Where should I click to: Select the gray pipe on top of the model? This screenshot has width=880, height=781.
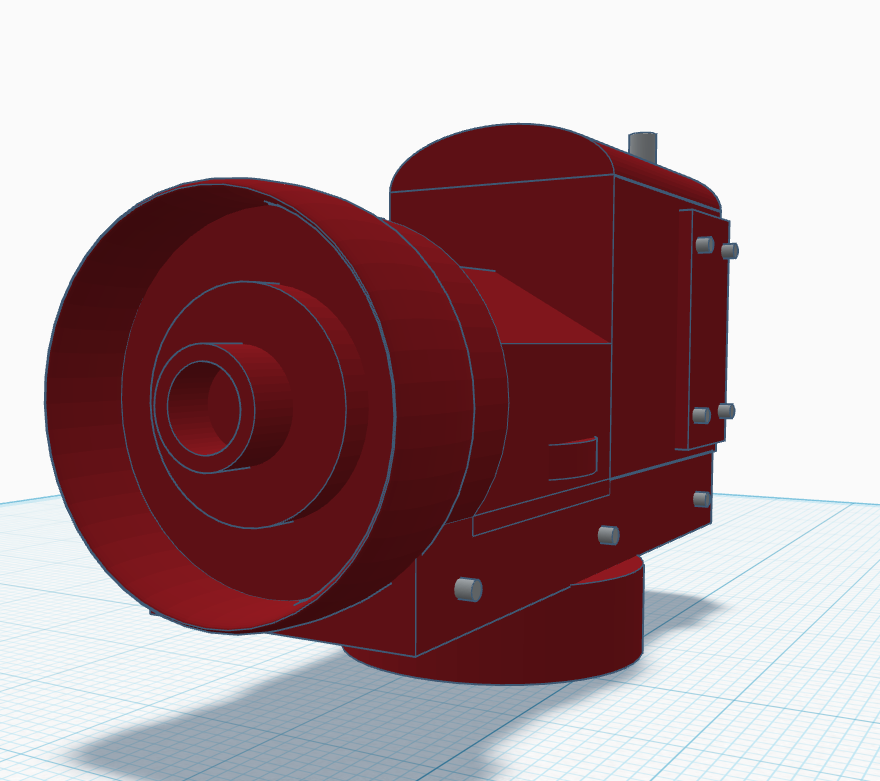pyautogui.click(x=643, y=147)
